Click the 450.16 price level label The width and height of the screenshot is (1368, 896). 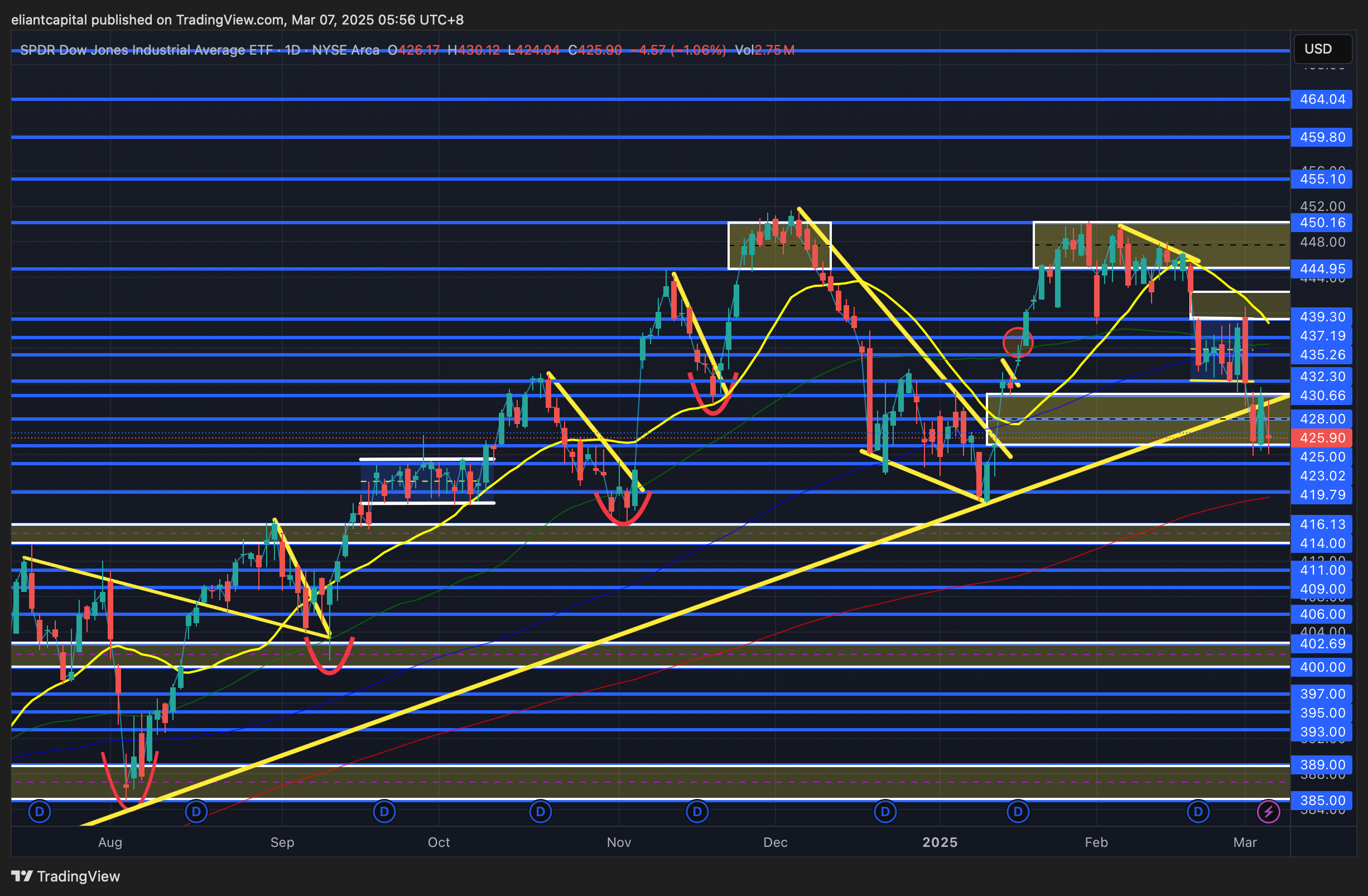[x=1322, y=223]
